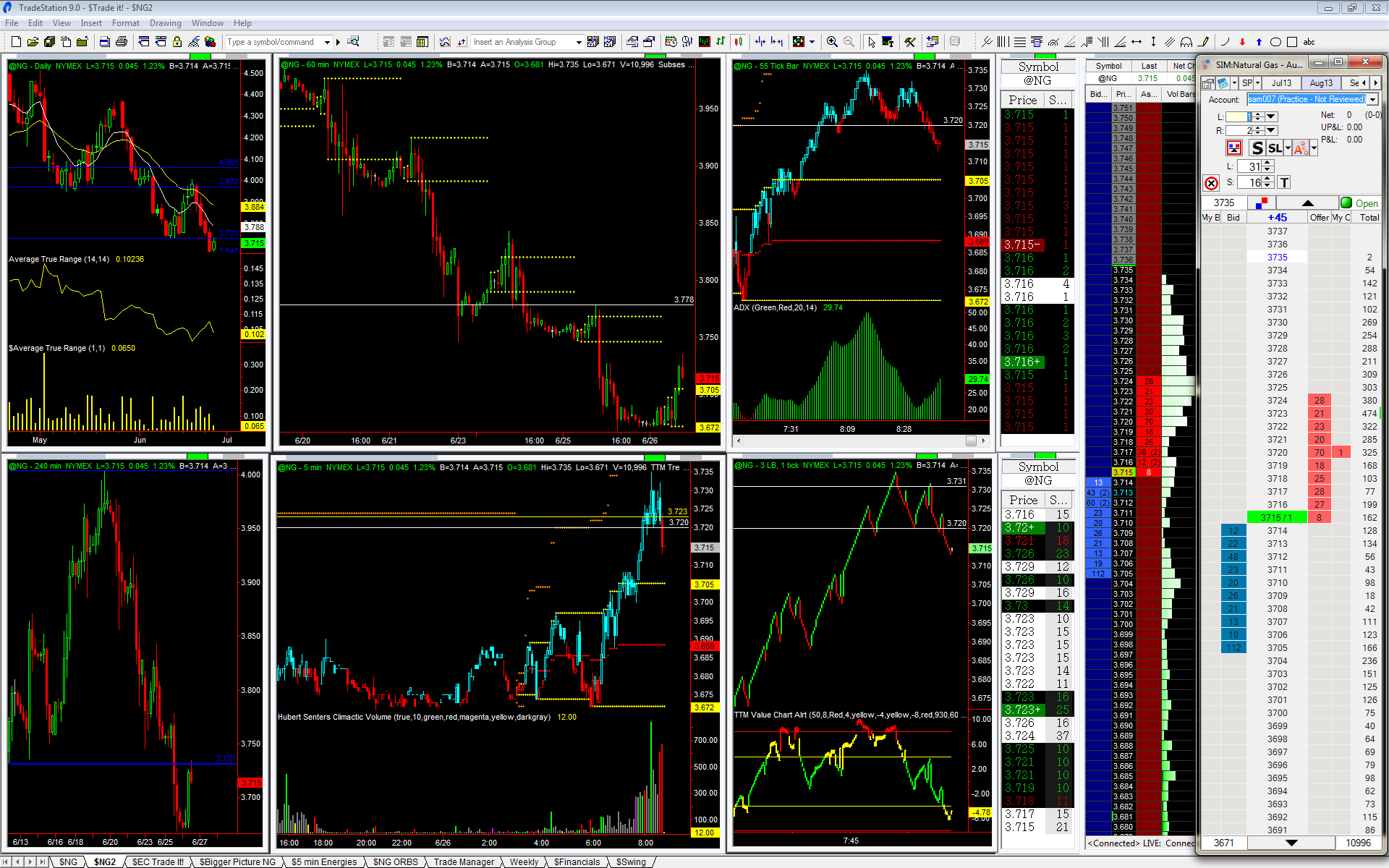Open the Type a symbol/command dropdown
Image resolution: width=1389 pixels, height=868 pixels.
[327, 42]
